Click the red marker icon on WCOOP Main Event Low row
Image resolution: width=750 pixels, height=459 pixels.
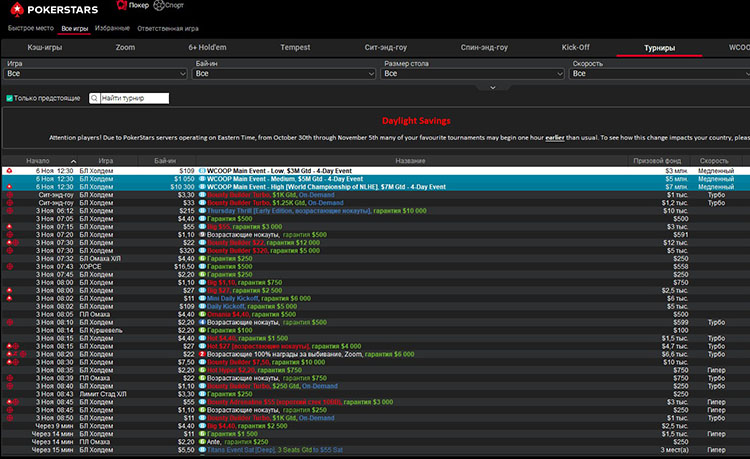coord(9,171)
